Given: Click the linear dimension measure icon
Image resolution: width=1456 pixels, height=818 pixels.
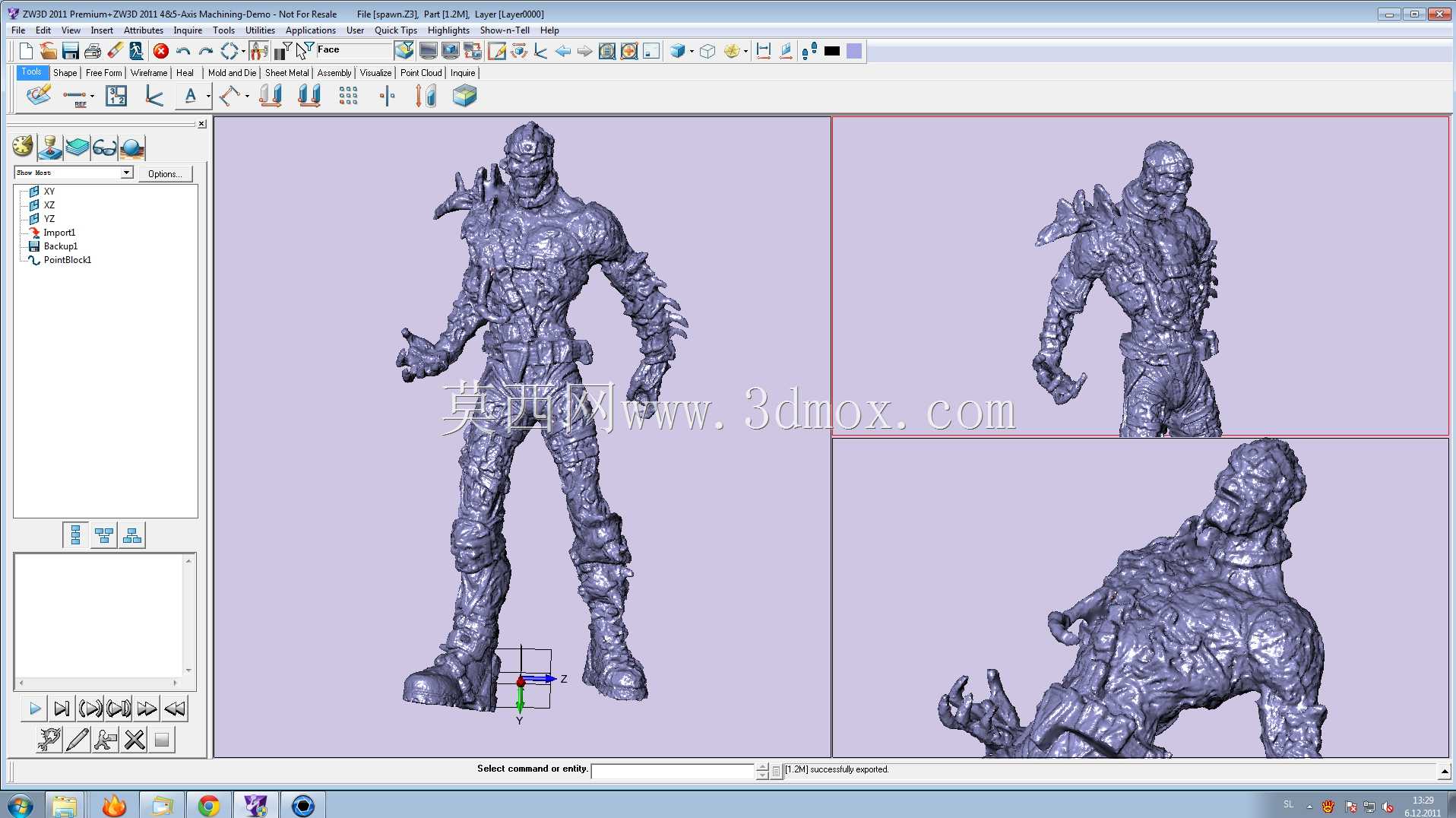Looking at the screenshot, I should [764, 51].
